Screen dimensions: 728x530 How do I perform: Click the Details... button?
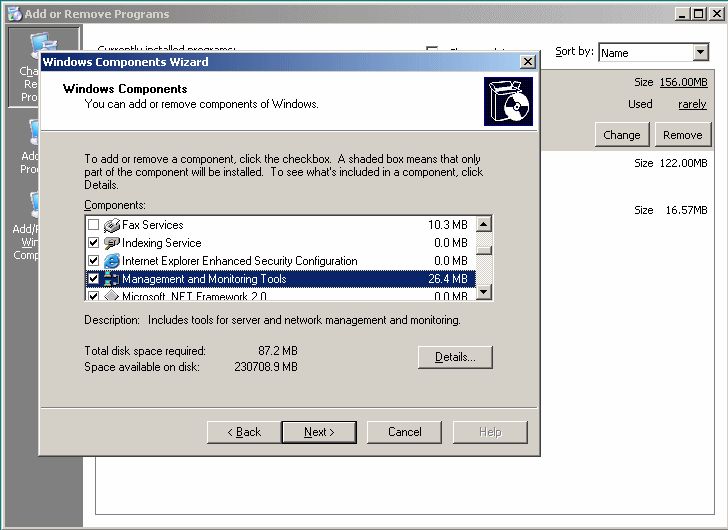(x=455, y=357)
